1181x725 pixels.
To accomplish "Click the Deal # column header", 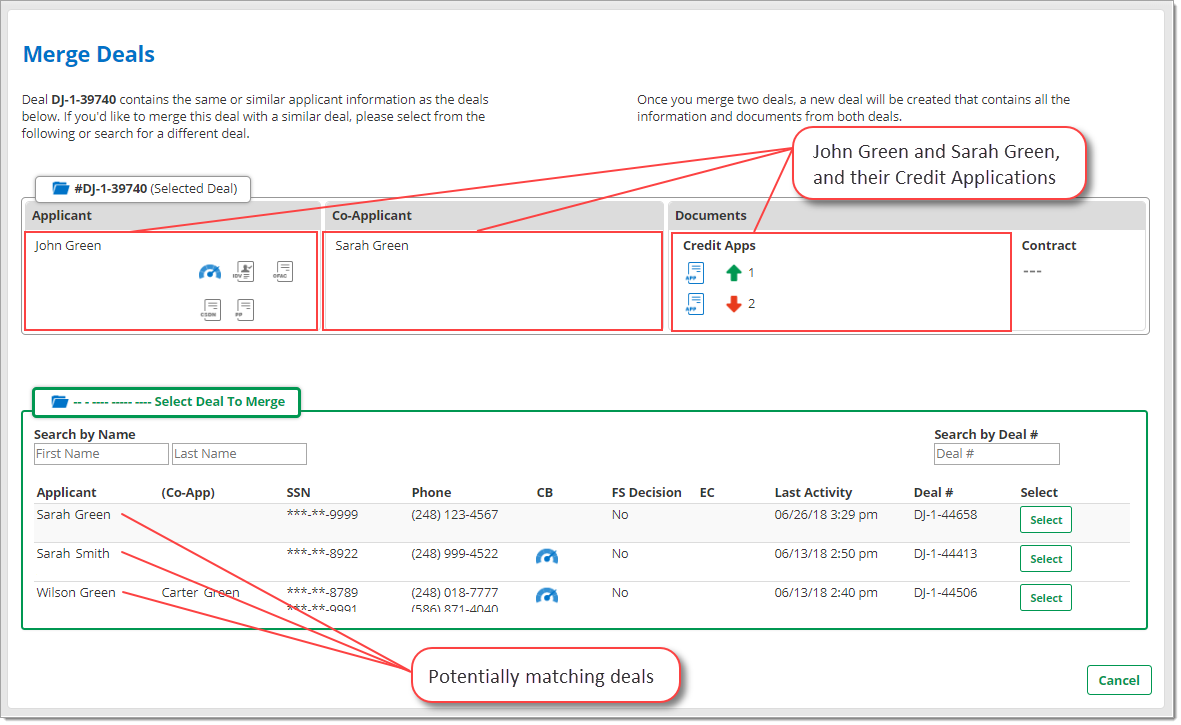I will [x=933, y=493].
